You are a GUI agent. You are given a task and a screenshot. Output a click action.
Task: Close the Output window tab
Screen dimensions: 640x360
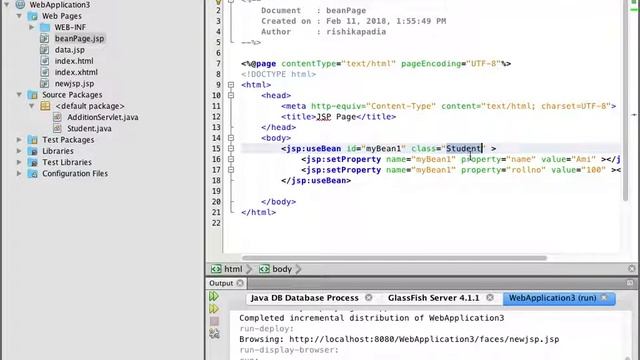(240, 283)
